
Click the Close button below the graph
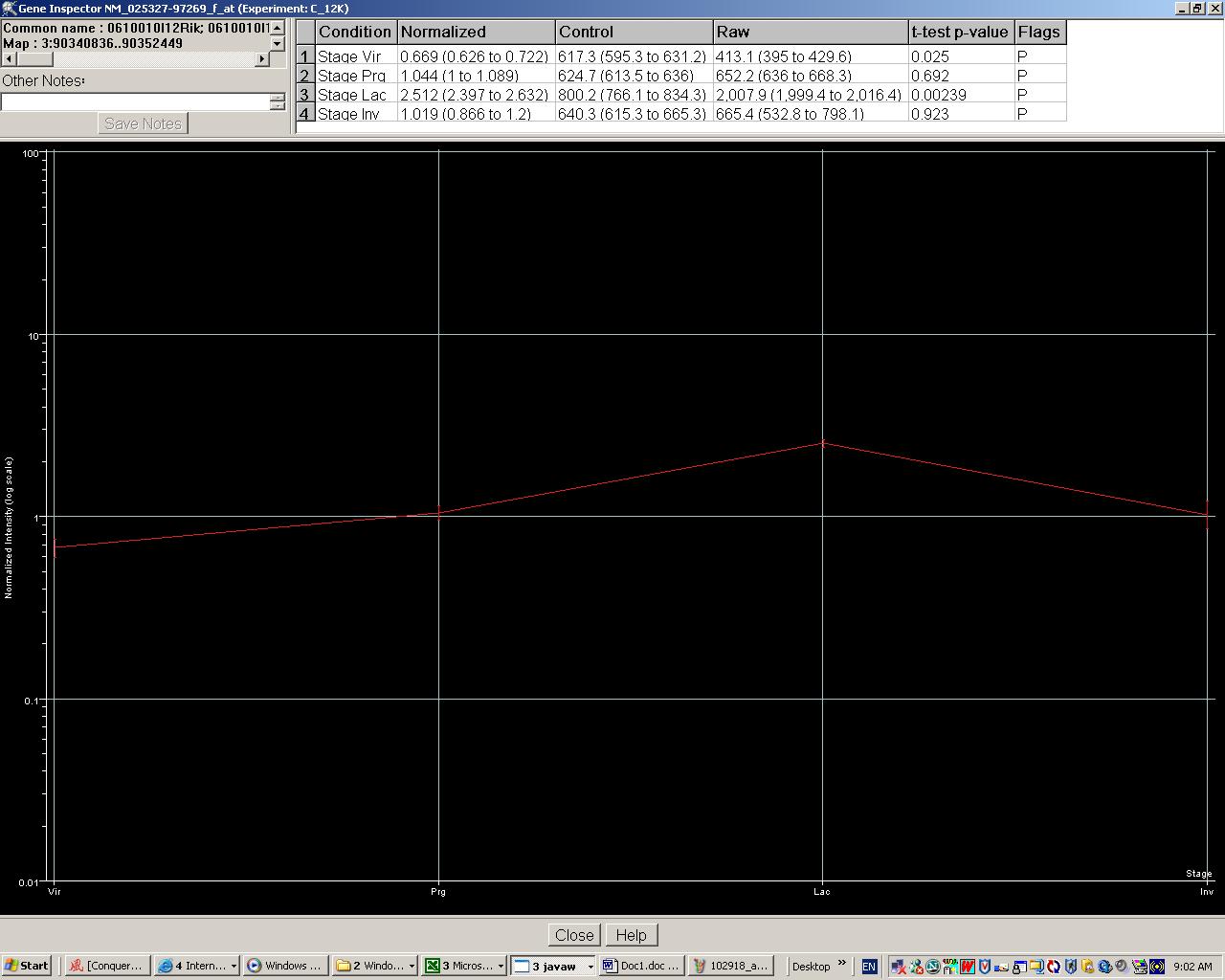point(574,935)
